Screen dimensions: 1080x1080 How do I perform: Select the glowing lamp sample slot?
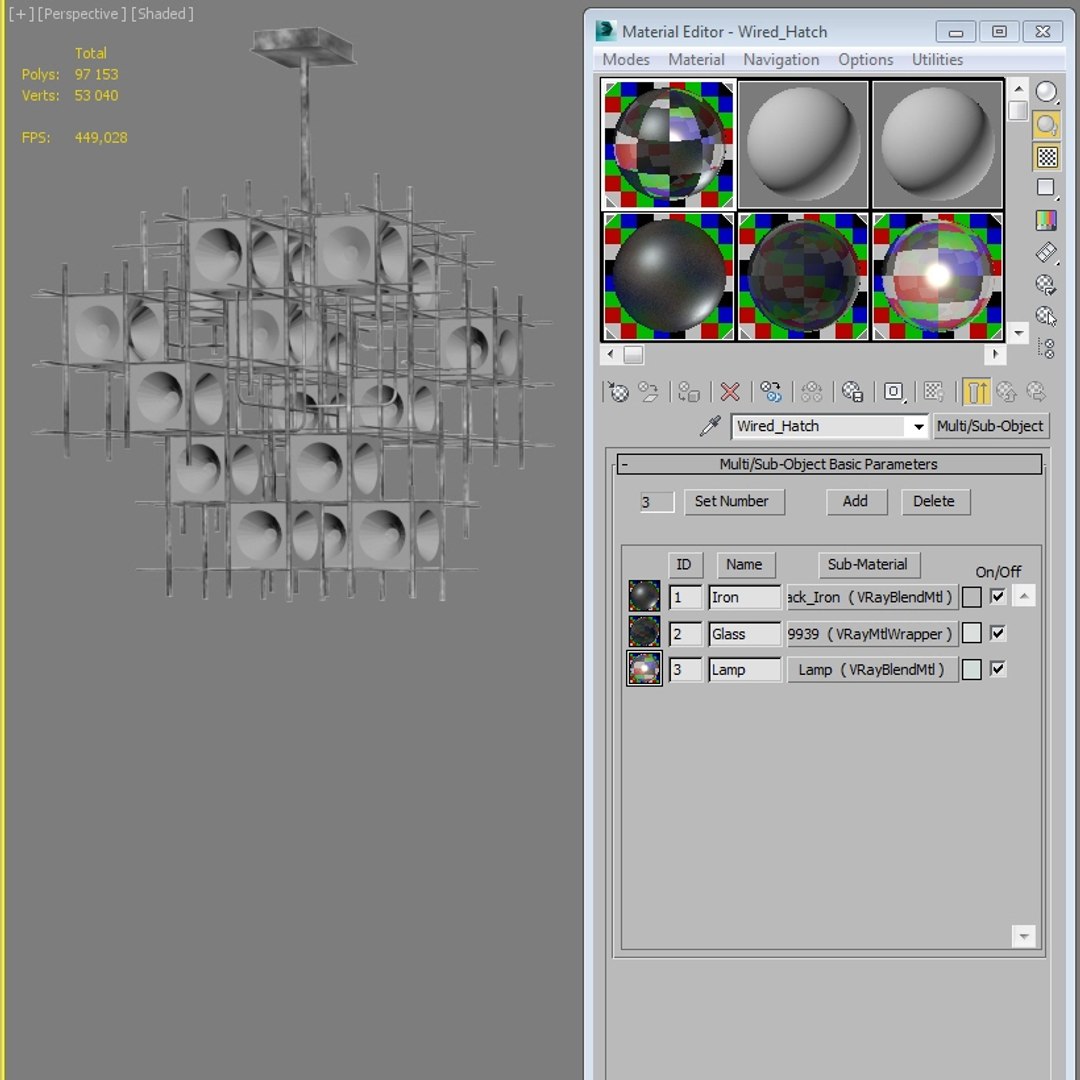pos(937,276)
